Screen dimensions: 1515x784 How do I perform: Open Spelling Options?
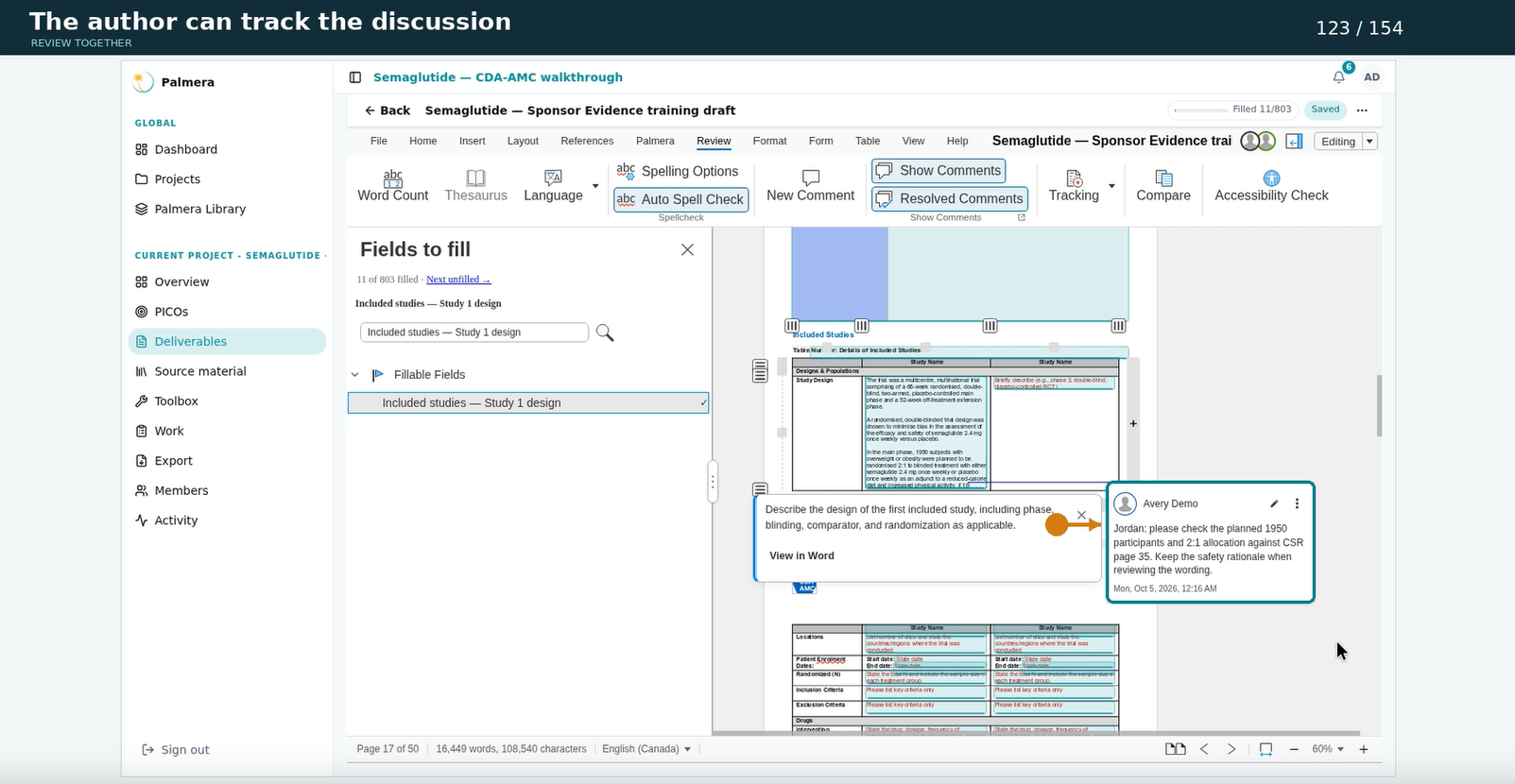tap(677, 171)
